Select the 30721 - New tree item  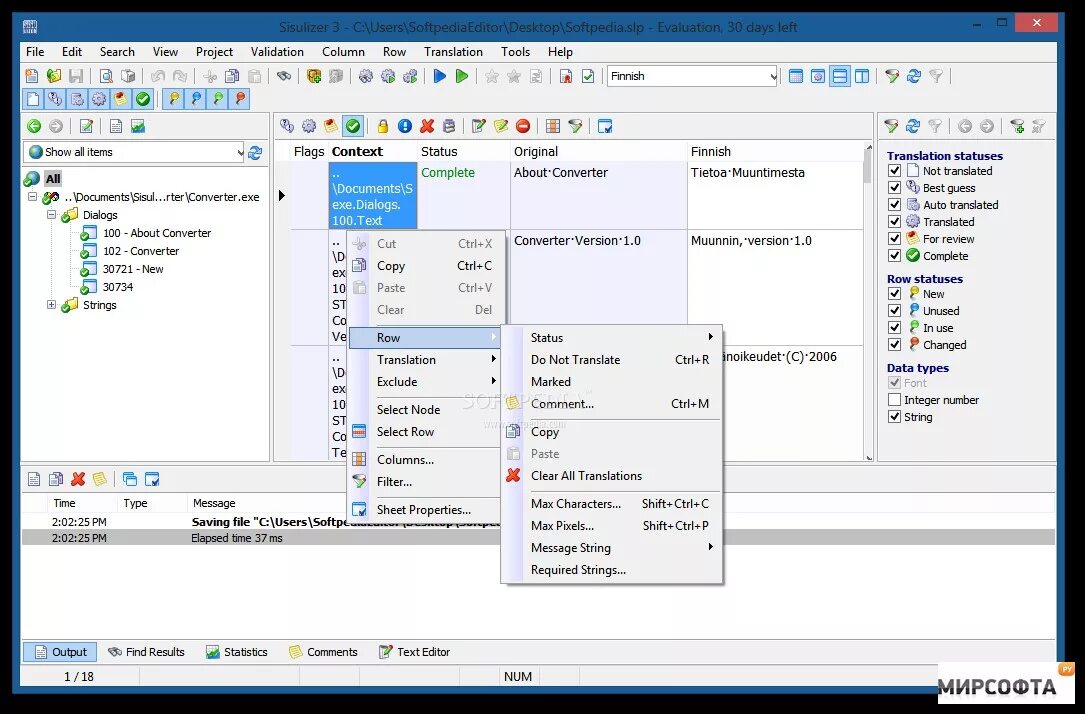tap(133, 269)
